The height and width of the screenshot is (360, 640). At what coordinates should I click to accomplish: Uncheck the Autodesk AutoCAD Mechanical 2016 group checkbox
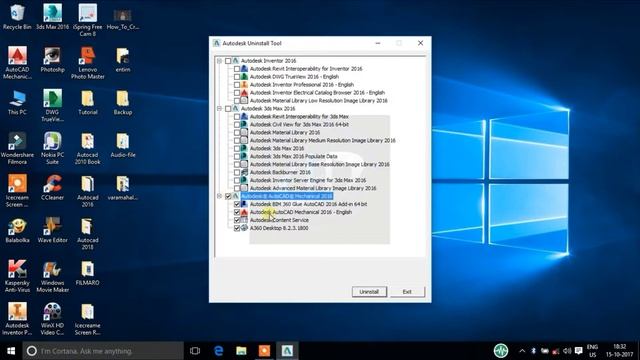click(228, 196)
